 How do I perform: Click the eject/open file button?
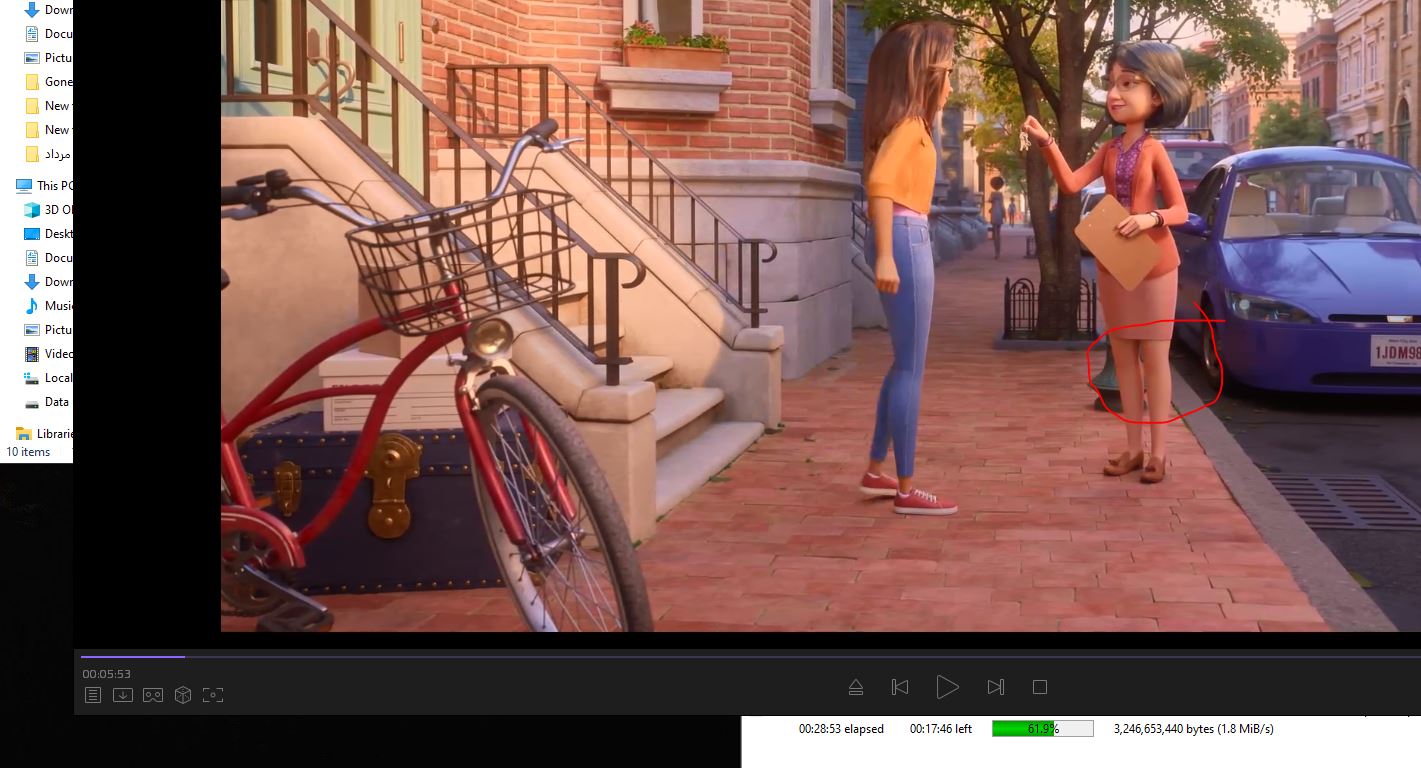tap(856, 687)
